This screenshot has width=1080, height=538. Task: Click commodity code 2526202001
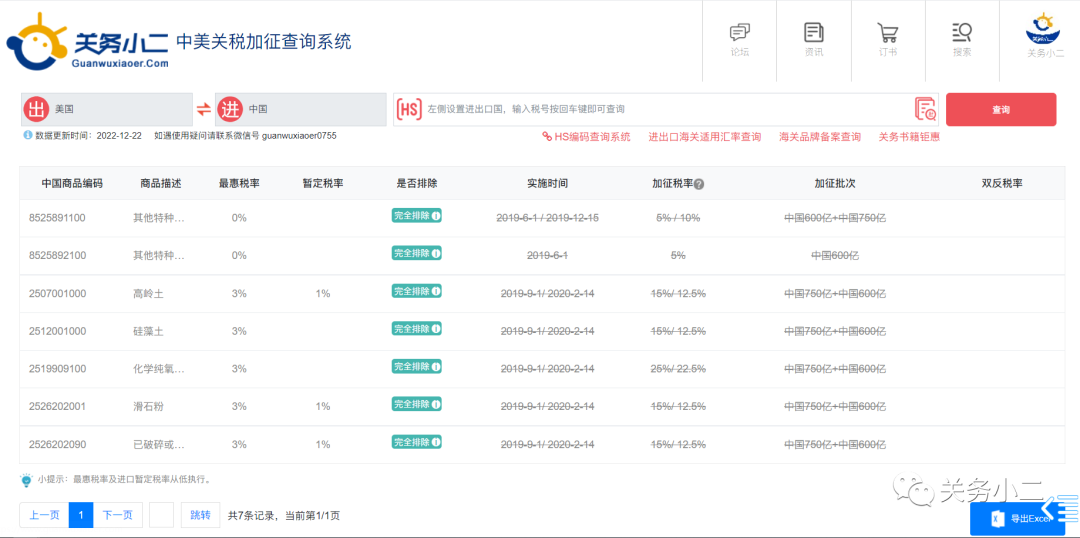coord(58,406)
